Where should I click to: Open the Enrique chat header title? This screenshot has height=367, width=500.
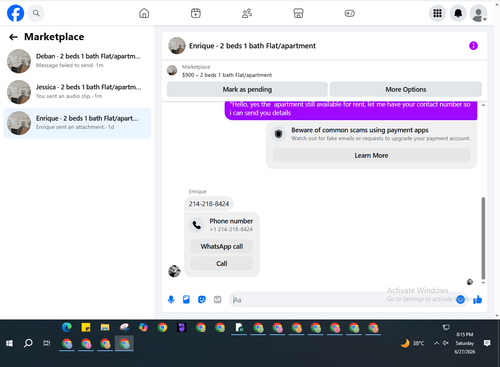(252, 46)
